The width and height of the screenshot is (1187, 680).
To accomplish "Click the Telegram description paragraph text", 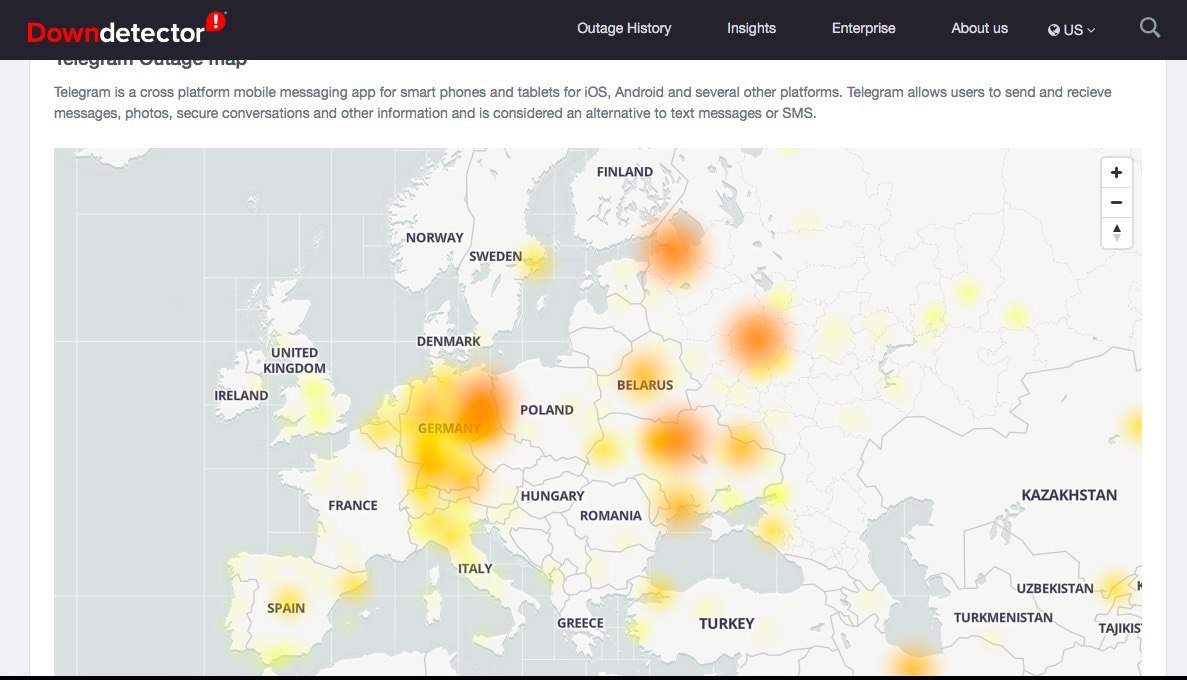I will pyautogui.click(x=583, y=103).
